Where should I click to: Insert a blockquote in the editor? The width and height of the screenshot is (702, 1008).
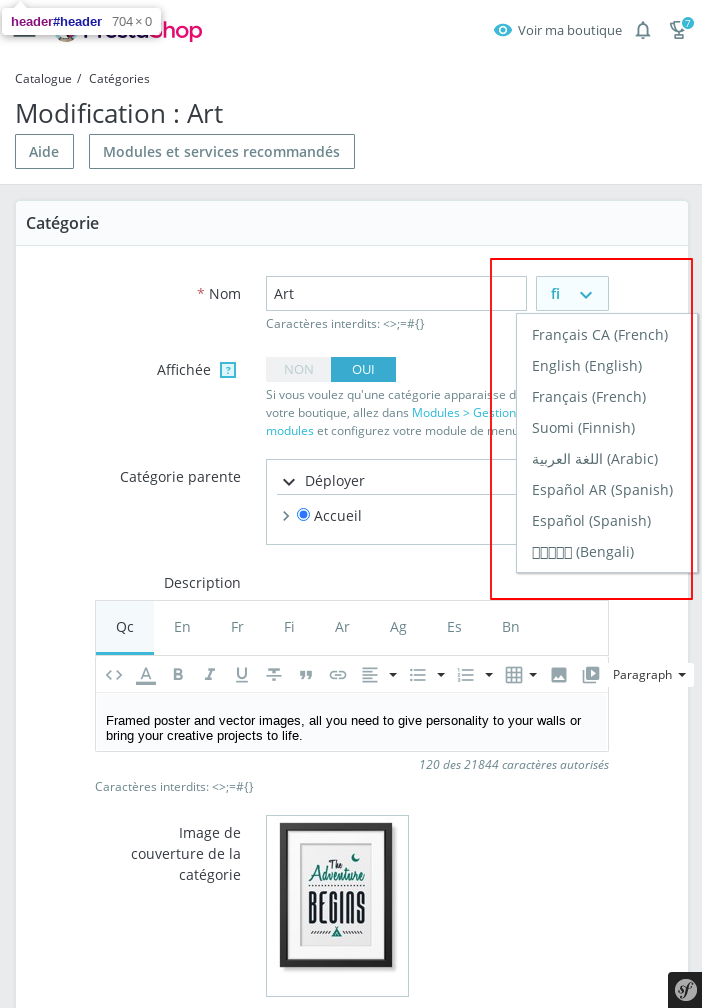tap(306, 674)
